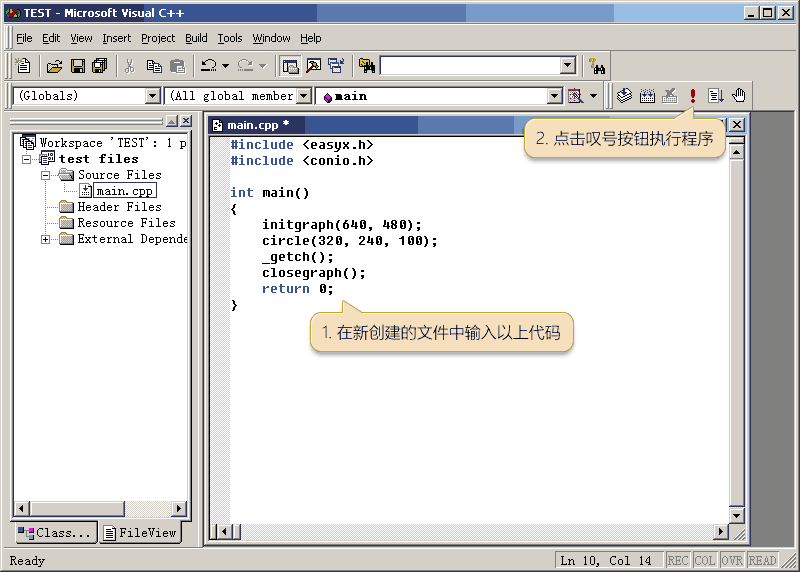Click the Save floppy disk icon
Screen dimensions: 800x572
78,66
